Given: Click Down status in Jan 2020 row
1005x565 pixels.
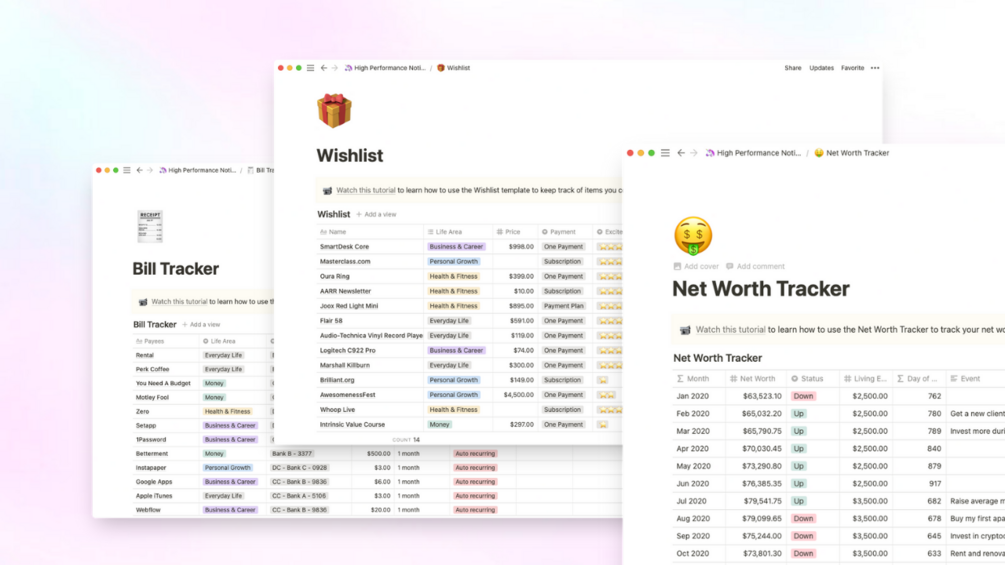Looking at the screenshot, I should (803, 397).
